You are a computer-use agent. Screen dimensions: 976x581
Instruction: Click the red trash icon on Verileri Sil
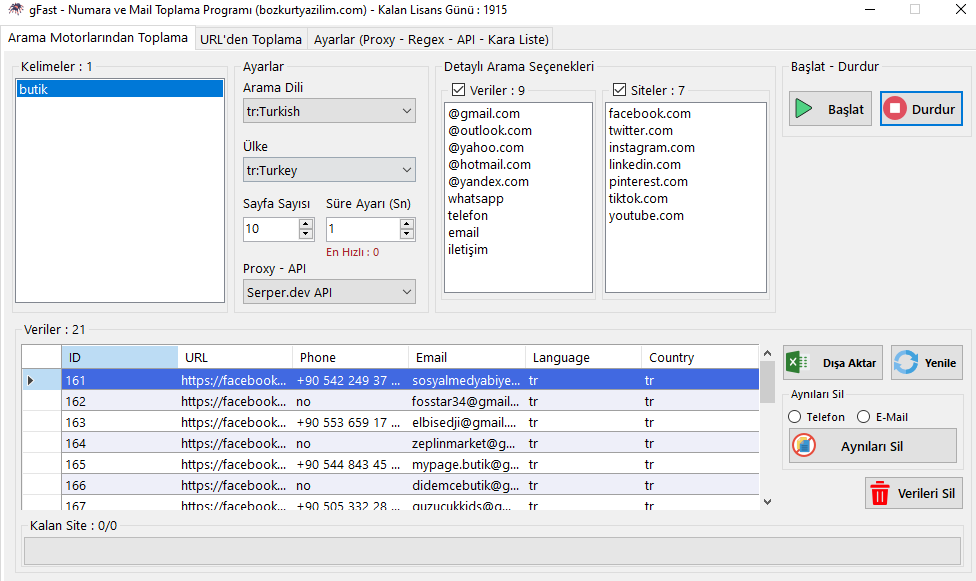[x=880, y=493]
